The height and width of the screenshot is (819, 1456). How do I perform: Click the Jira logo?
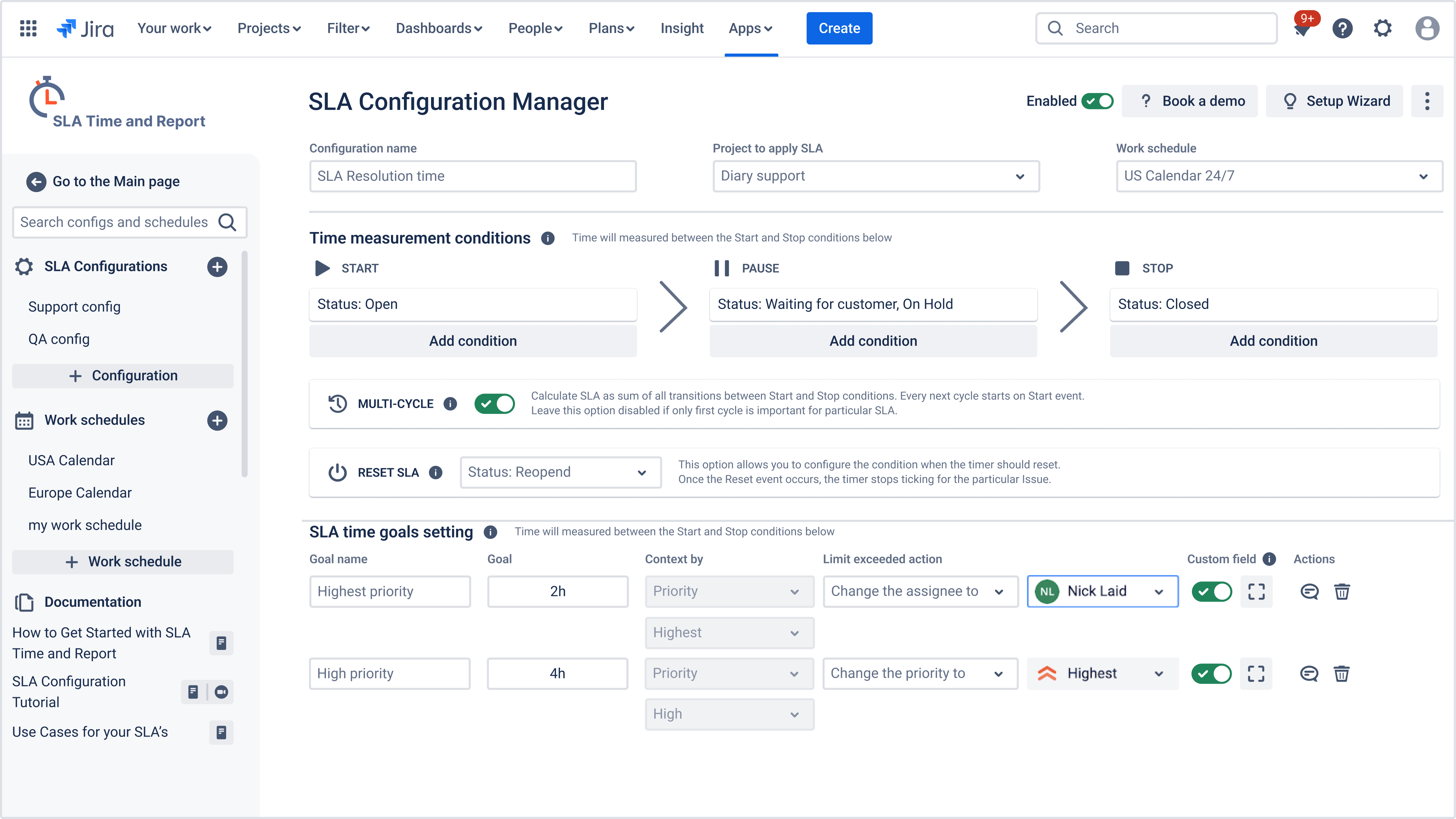tap(85, 28)
